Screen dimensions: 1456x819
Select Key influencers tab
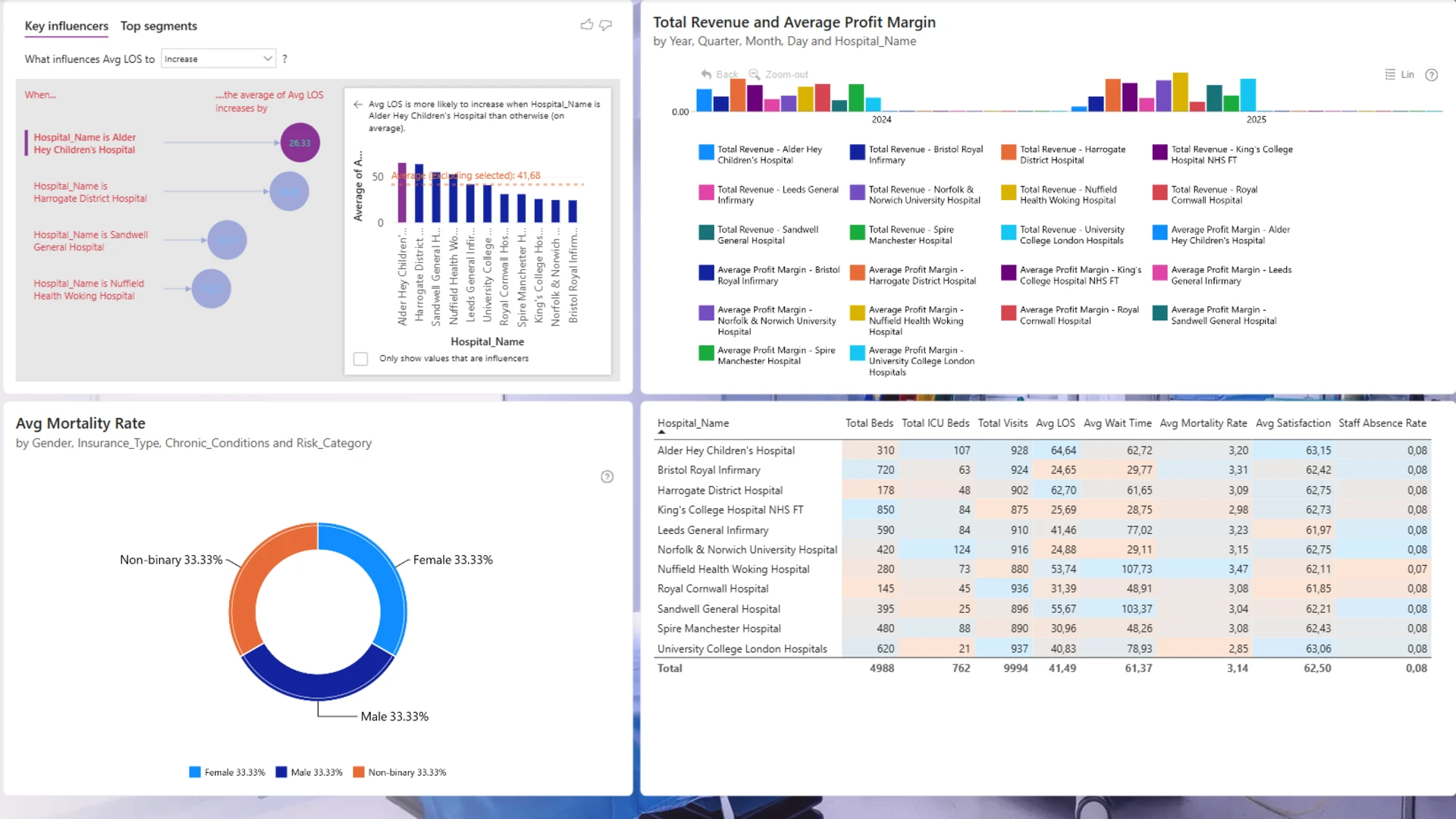[x=66, y=26]
